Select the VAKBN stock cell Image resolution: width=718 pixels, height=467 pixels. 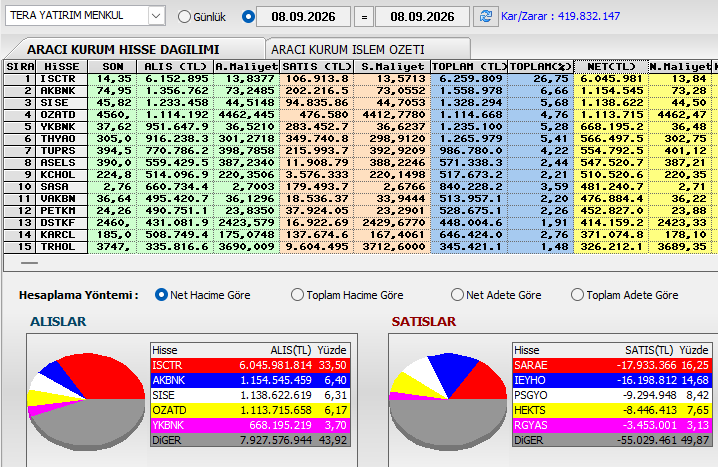point(62,199)
